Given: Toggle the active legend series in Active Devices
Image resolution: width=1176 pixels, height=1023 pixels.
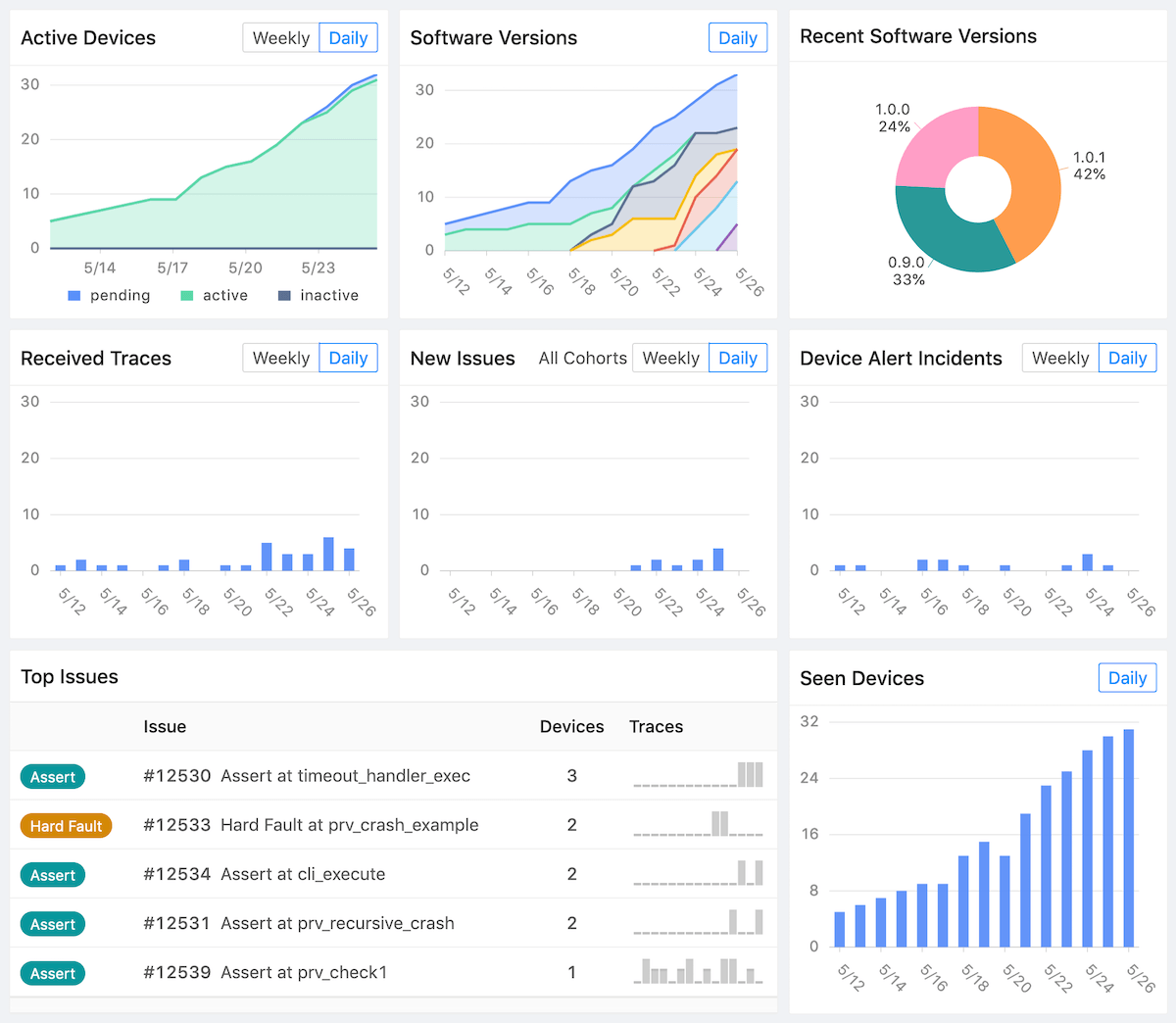Looking at the screenshot, I should 215,296.
